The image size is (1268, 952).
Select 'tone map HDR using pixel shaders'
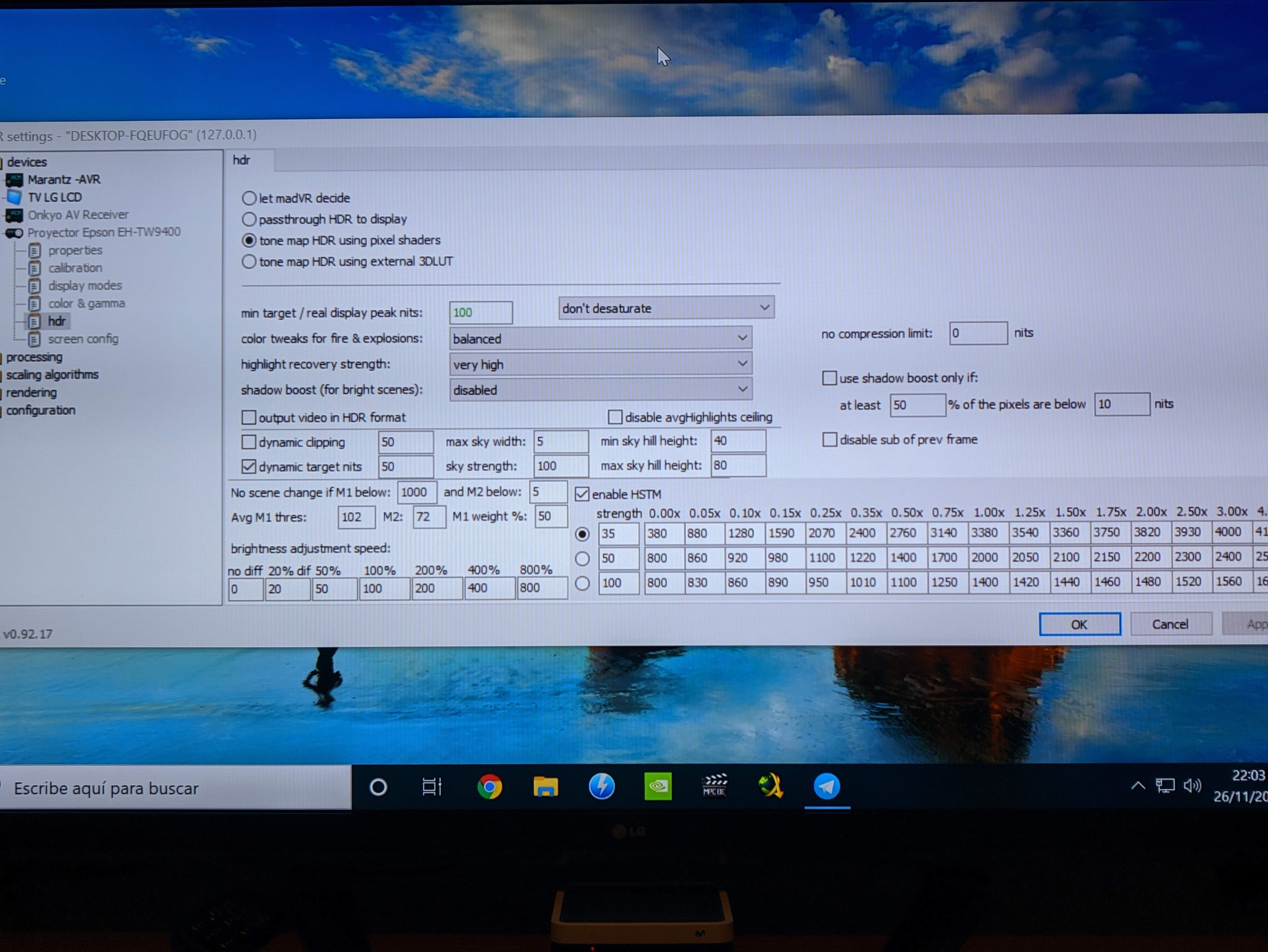249,241
